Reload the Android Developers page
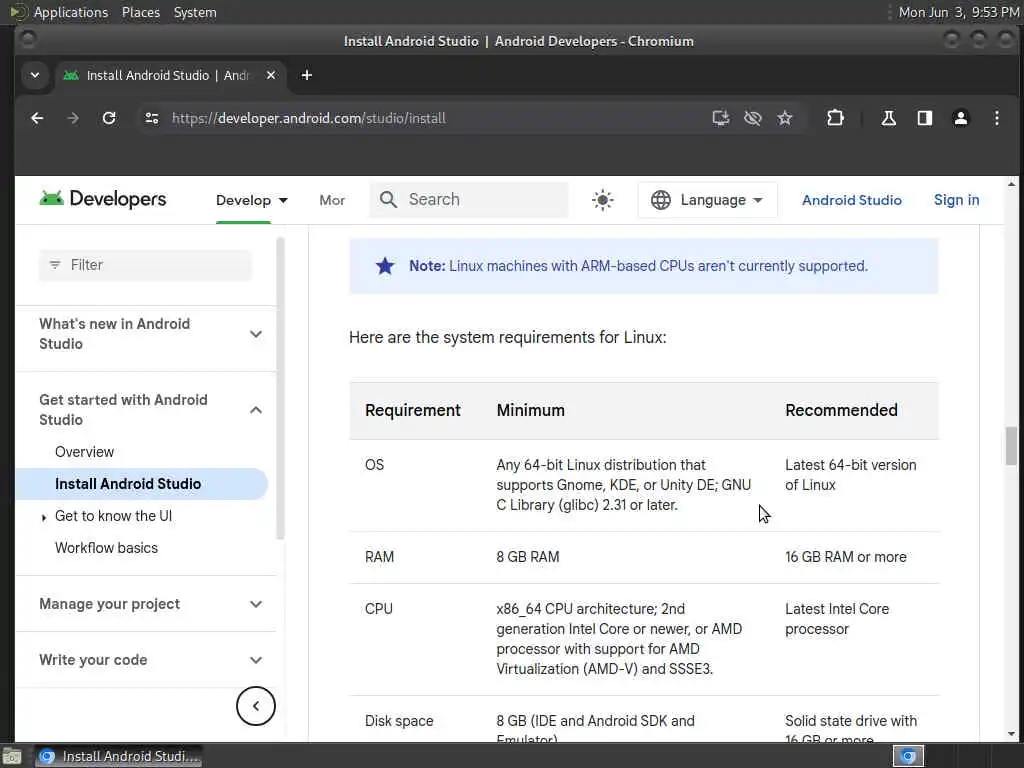Viewport: 1024px width, 768px height. click(109, 118)
